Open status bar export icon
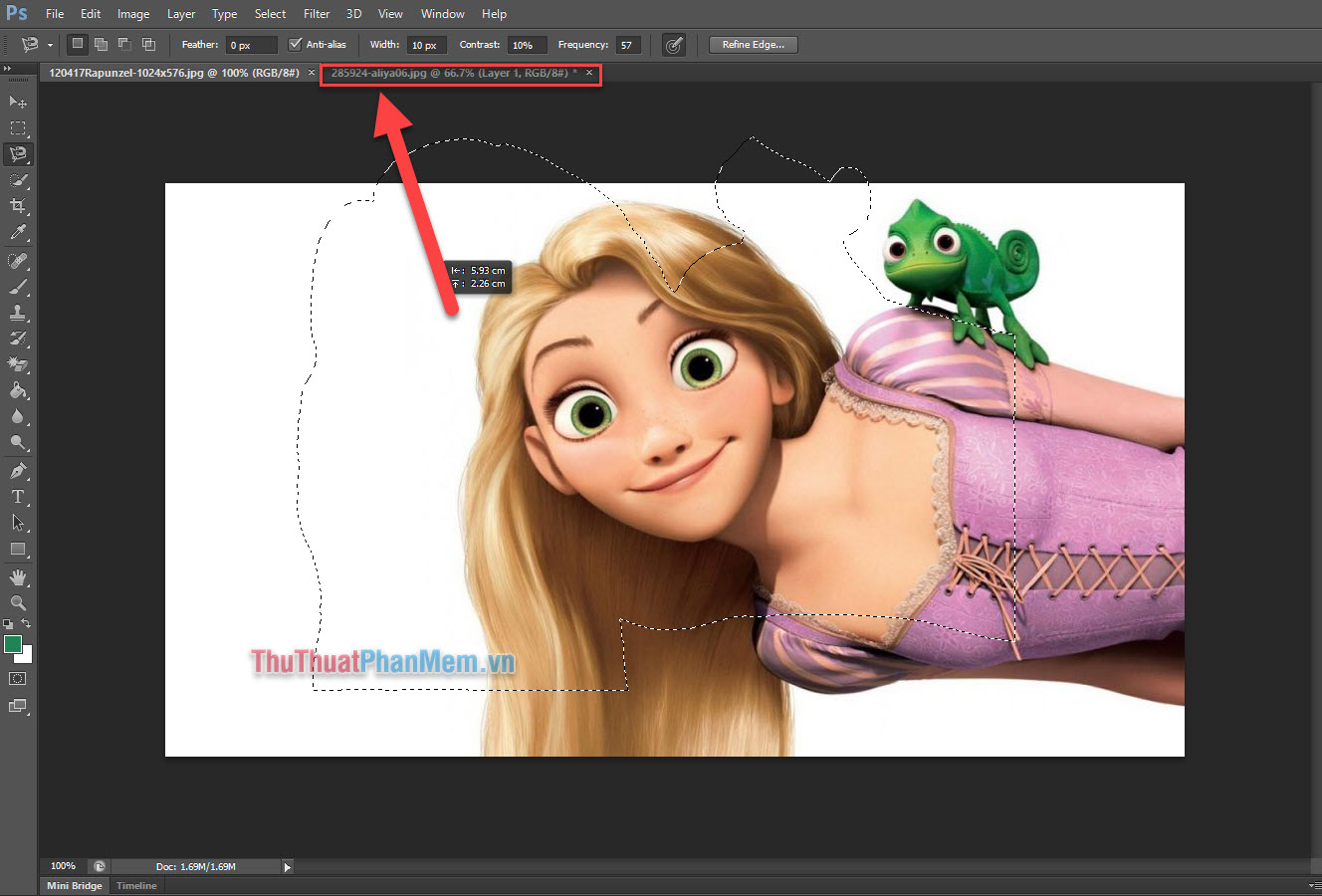 coord(99,866)
